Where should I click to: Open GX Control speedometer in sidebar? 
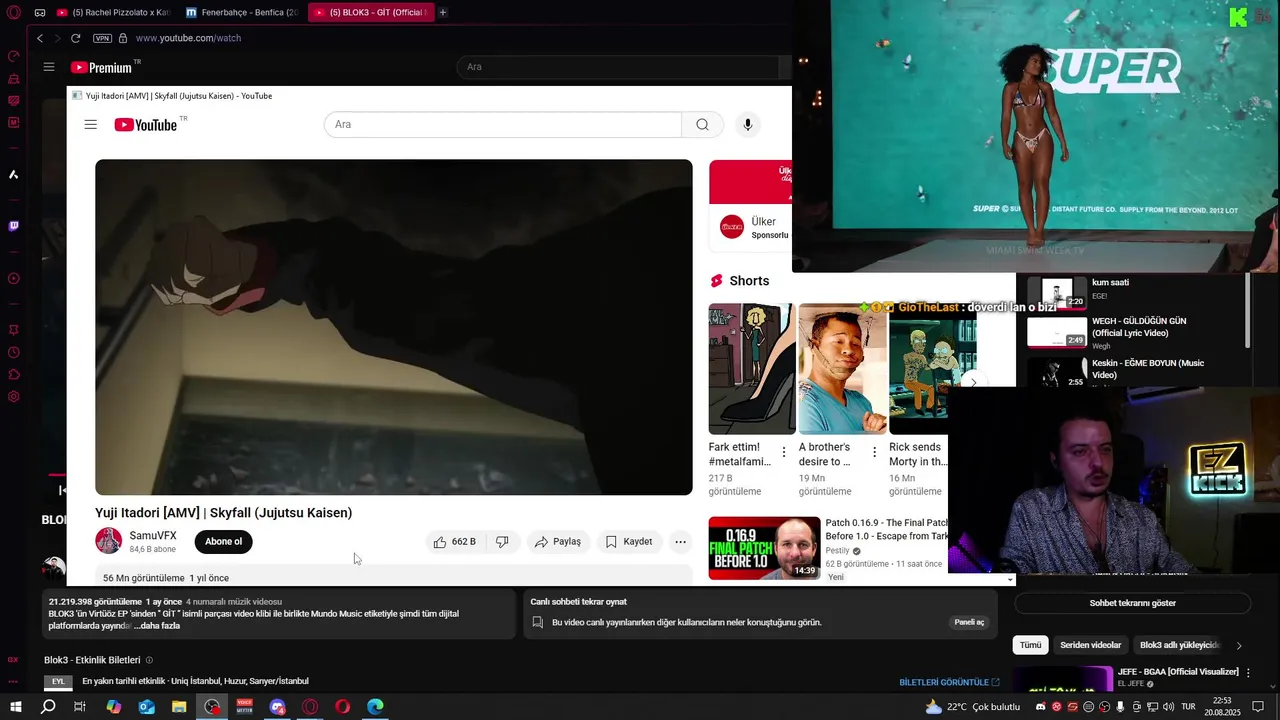pyautogui.click(x=14, y=56)
